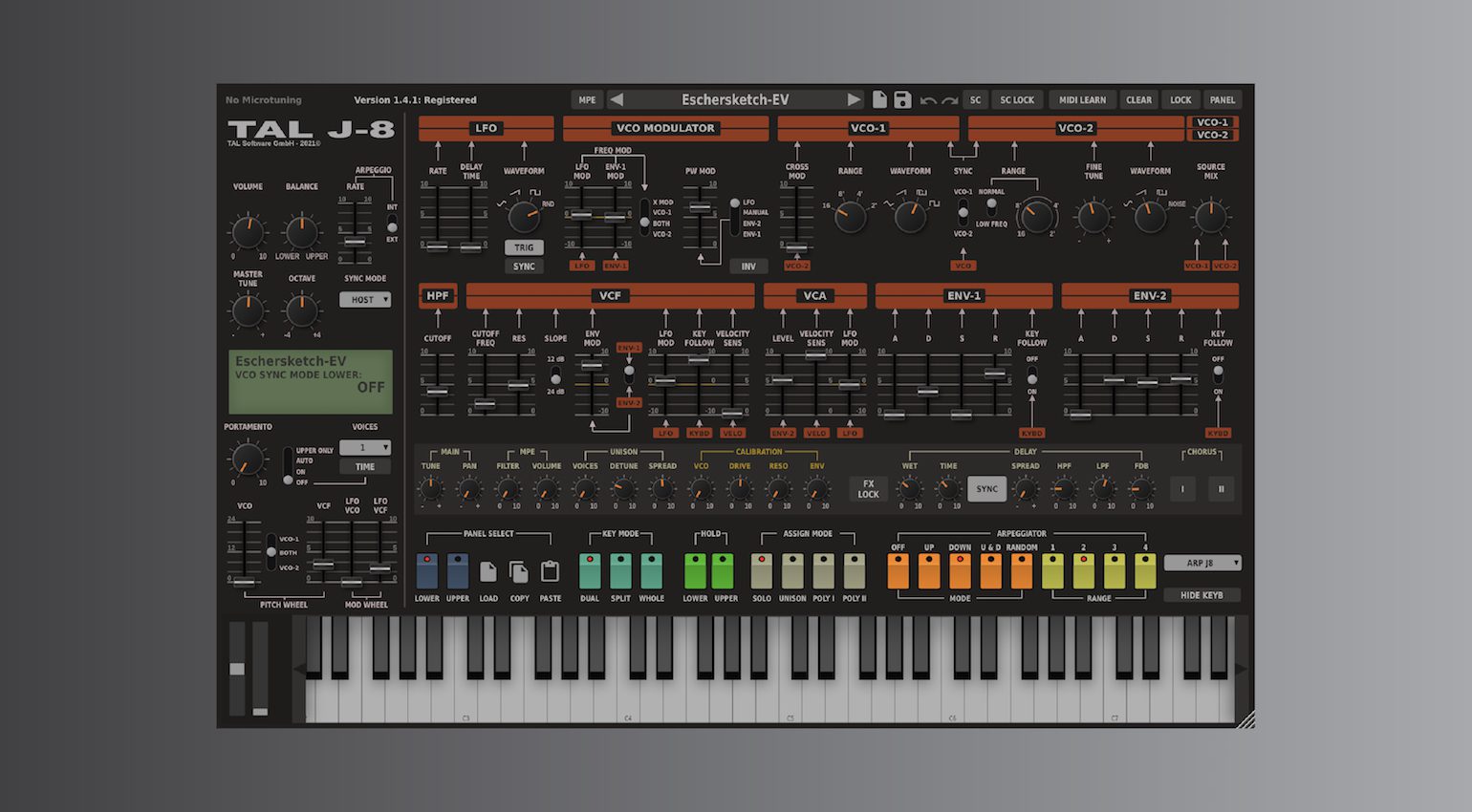Activate MIDI LEARN mode
This screenshot has height=812, width=1472.
click(1082, 98)
